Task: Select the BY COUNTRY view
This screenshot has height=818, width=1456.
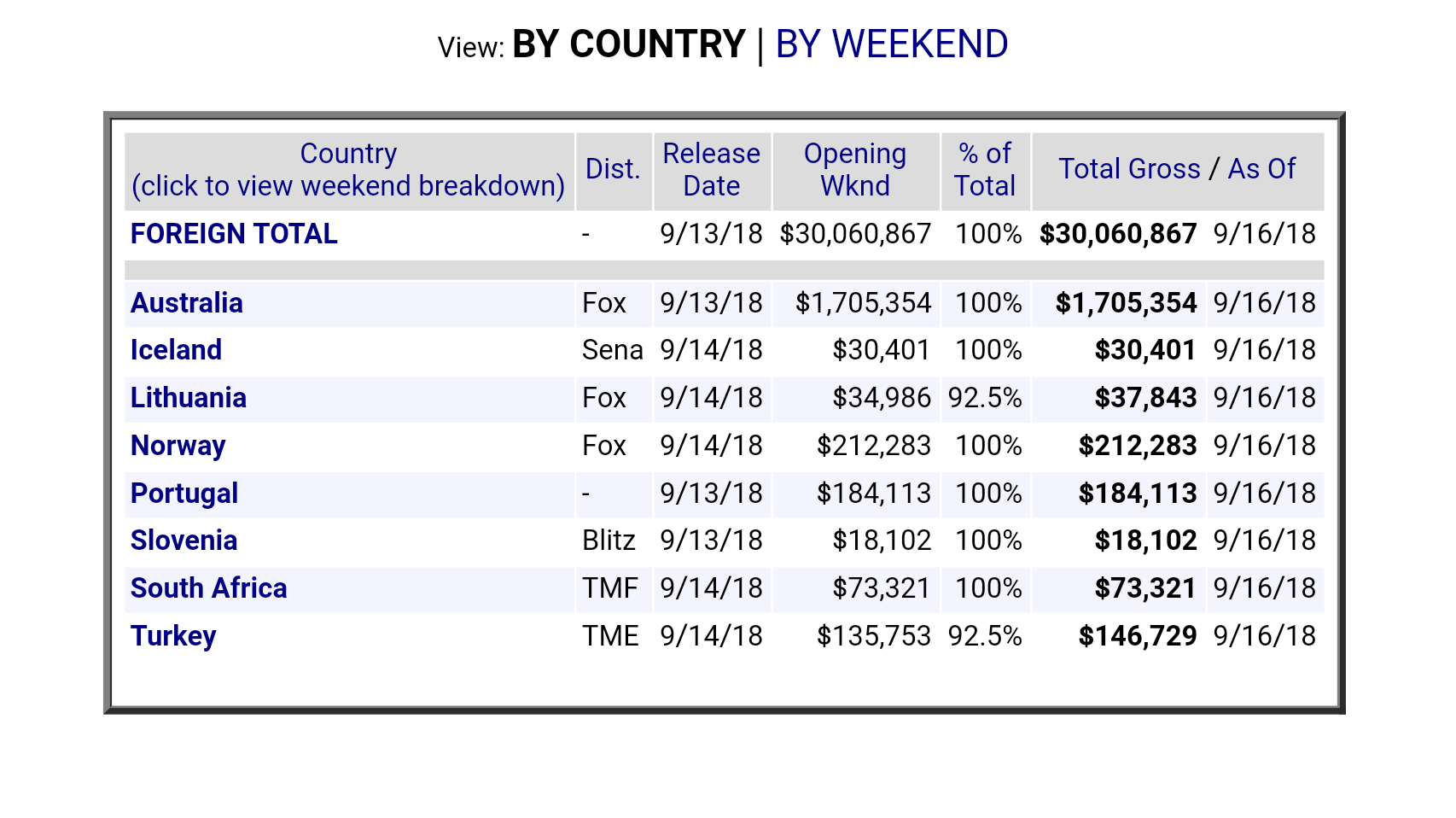Action: (x=629, y=44)
